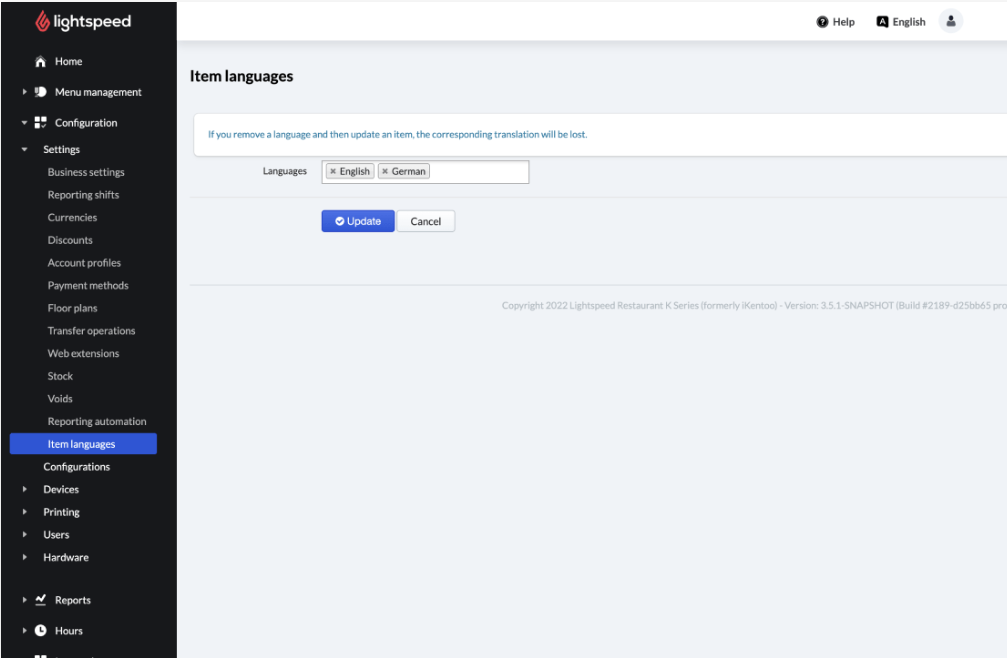Open the user profile avatar icon
1007x658 pixels.
[950, 21]
